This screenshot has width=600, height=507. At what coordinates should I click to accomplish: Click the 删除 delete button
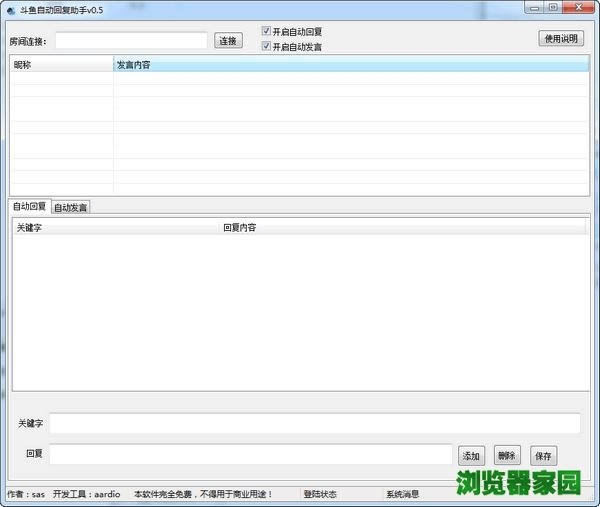tap(507, 455)
